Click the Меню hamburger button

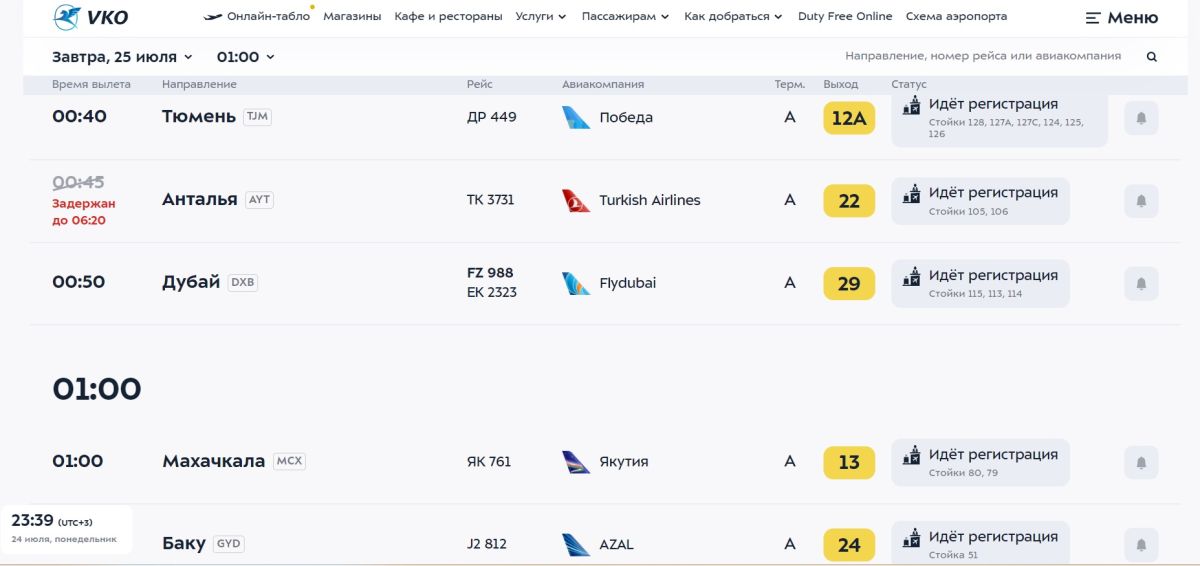(x=1122, y=18)
